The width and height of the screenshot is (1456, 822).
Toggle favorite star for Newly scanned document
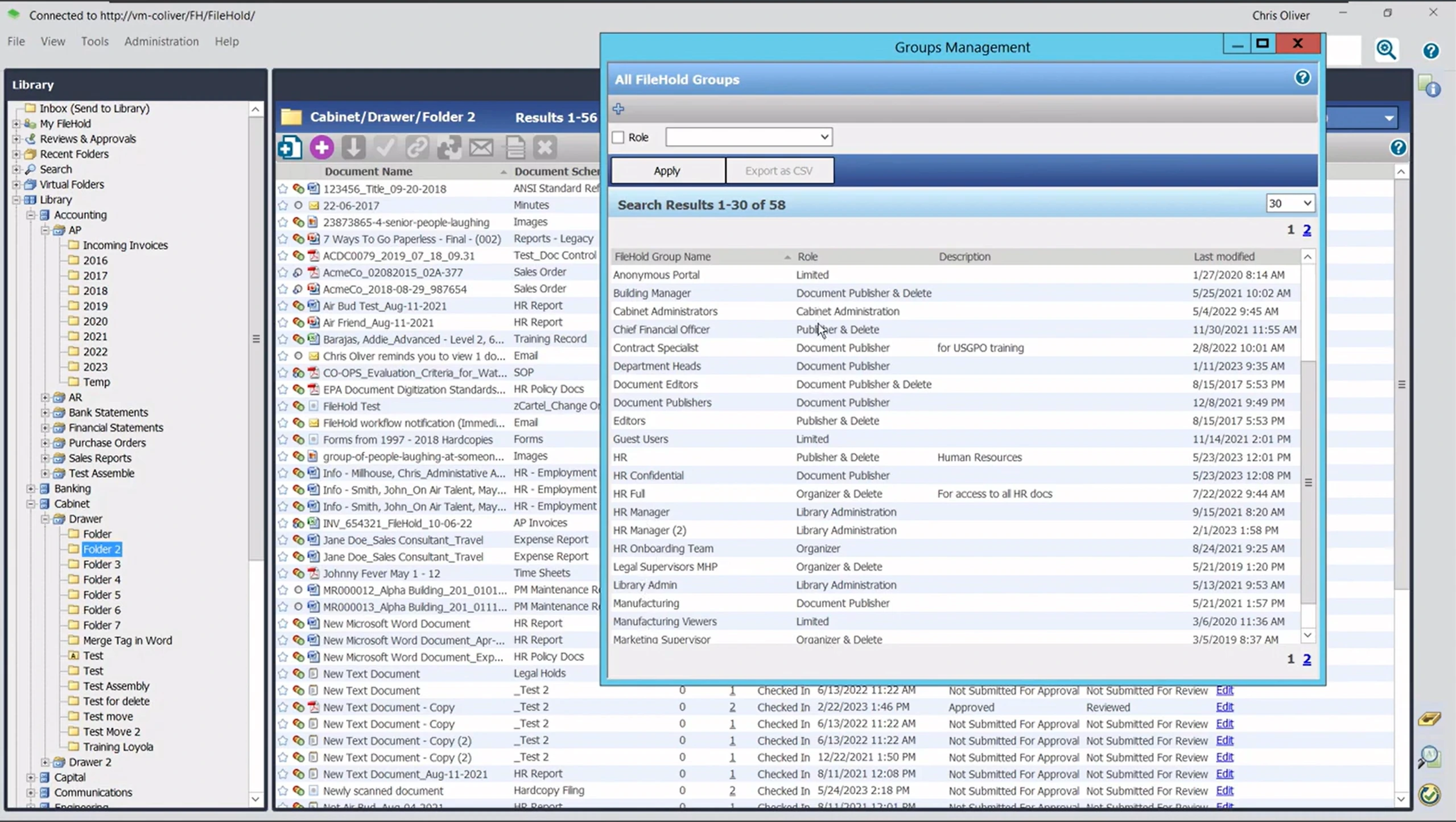pyautogui.click(x=283, y=791)
